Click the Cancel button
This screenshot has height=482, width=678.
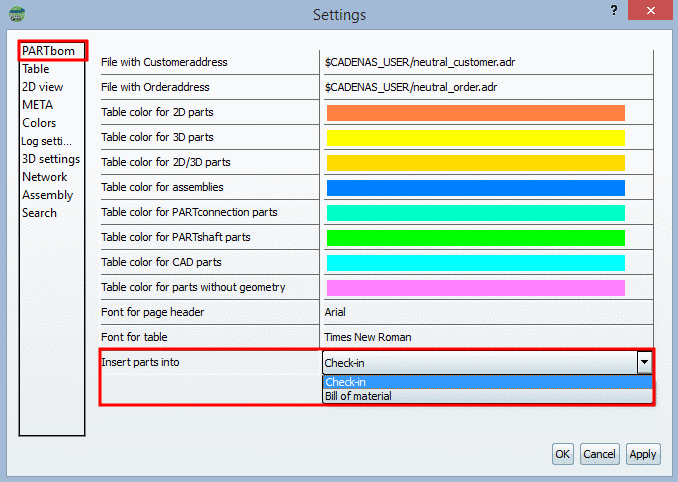click(599, 454)
